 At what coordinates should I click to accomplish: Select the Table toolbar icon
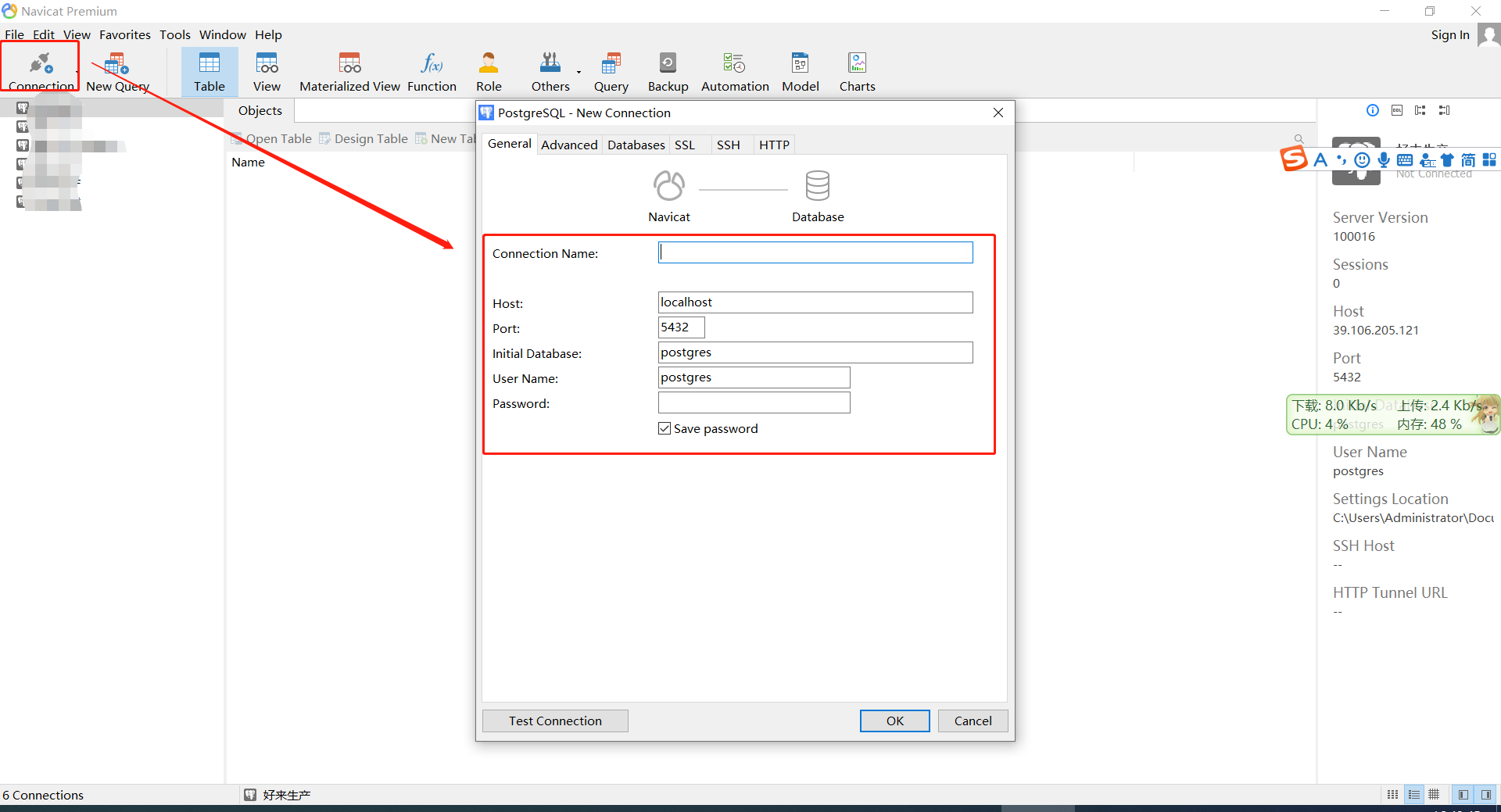(x=210, y=70)
